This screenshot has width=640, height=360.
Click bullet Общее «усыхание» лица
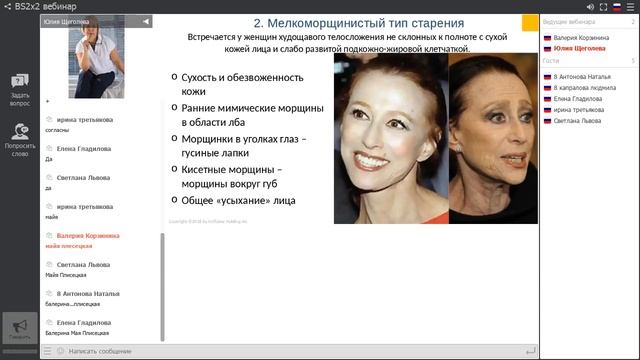tap(238, 201)
